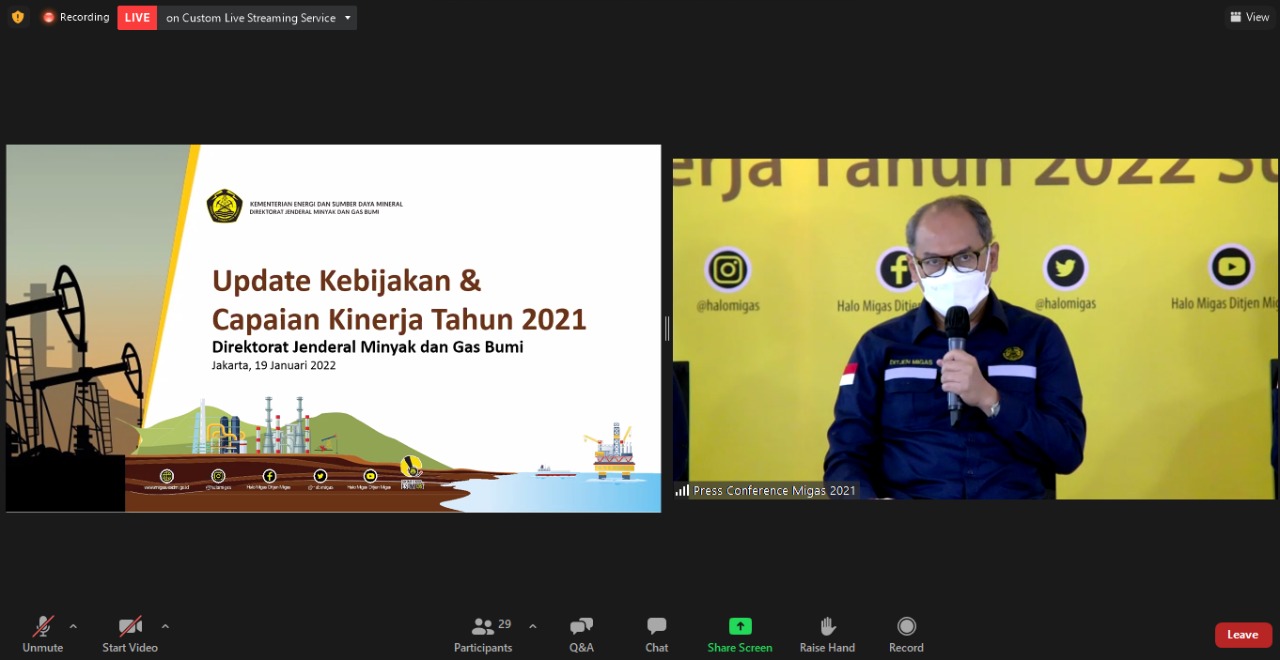Expand the audio settings chevron next to Unmute
1280x660 pixels.
point(71,627)
